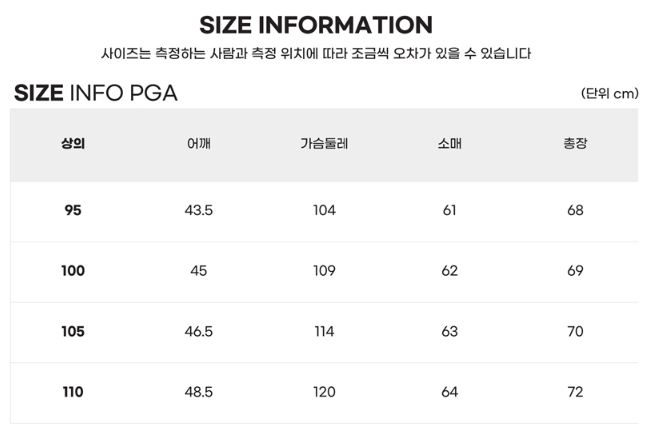
Task: Click the SIZE INFORMATION heading
Action: pos(316,25)
